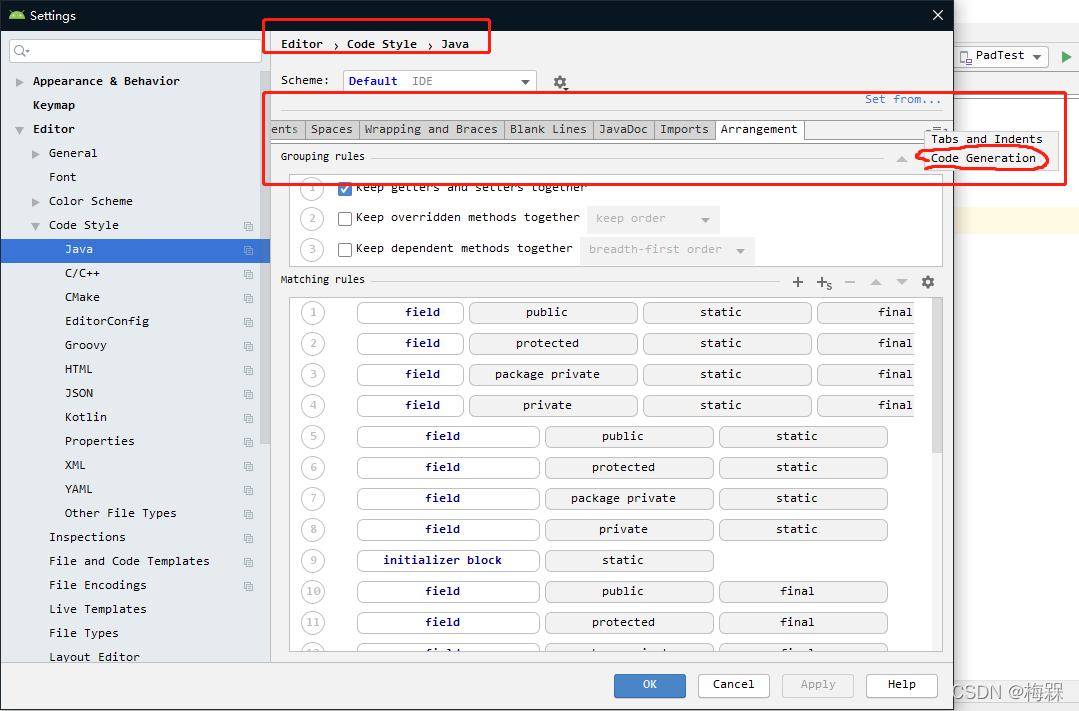This screenshot has width=1079, height=711.
Task: Remove the selected matching rule
Action: [x=850, y=282]
